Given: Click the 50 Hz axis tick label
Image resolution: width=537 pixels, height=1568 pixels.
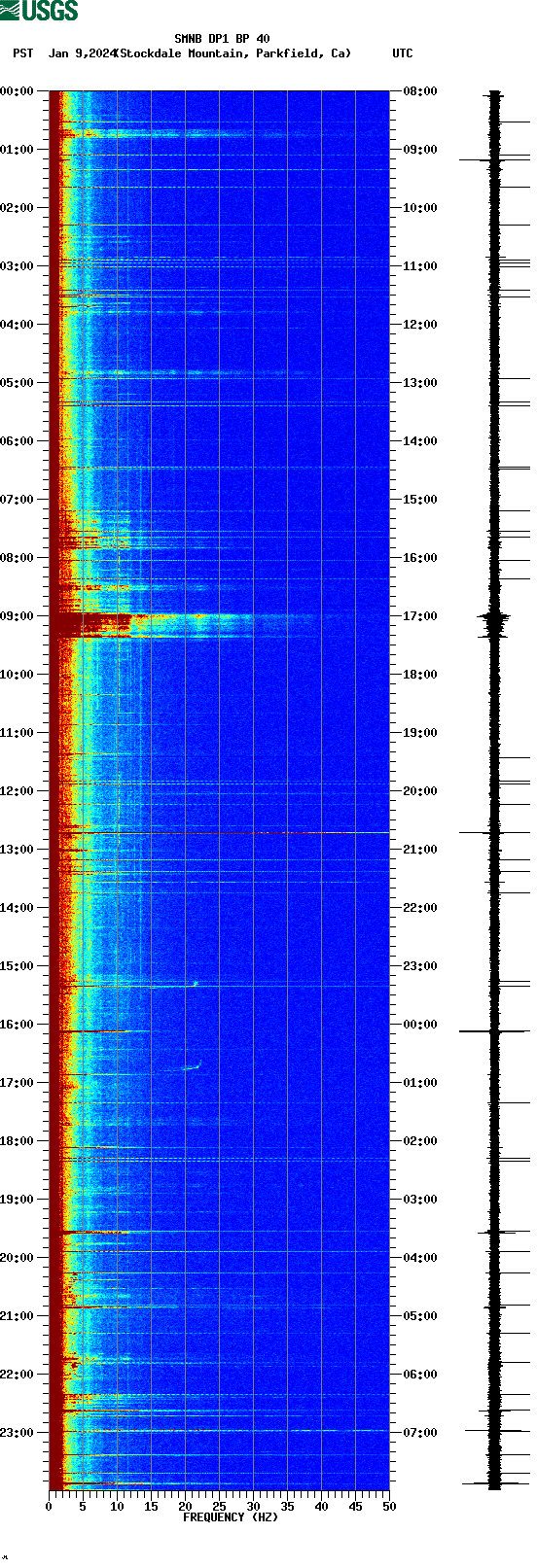Looking at the screenshot, I should pyautogui.click(x=389, y=1507).
